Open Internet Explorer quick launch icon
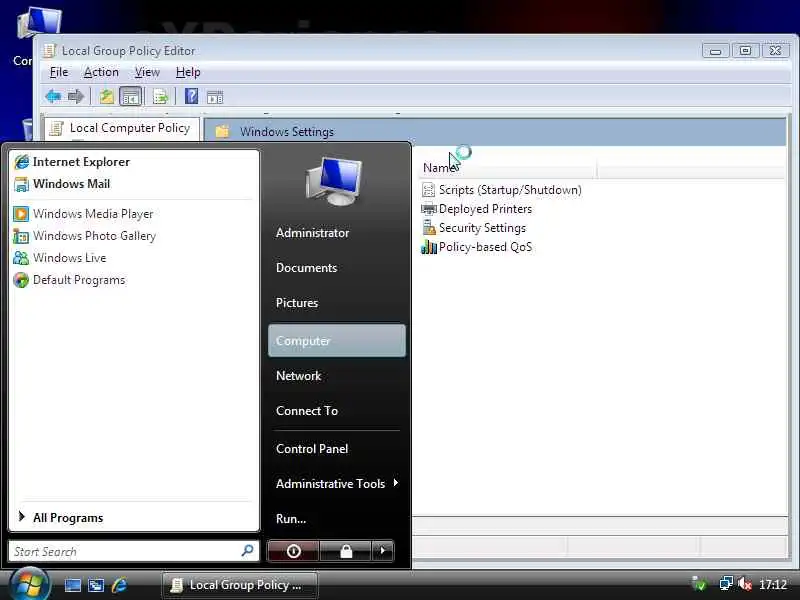Viewport: 800px width, 600px height. pyautogui.click(x=119, y=585)
